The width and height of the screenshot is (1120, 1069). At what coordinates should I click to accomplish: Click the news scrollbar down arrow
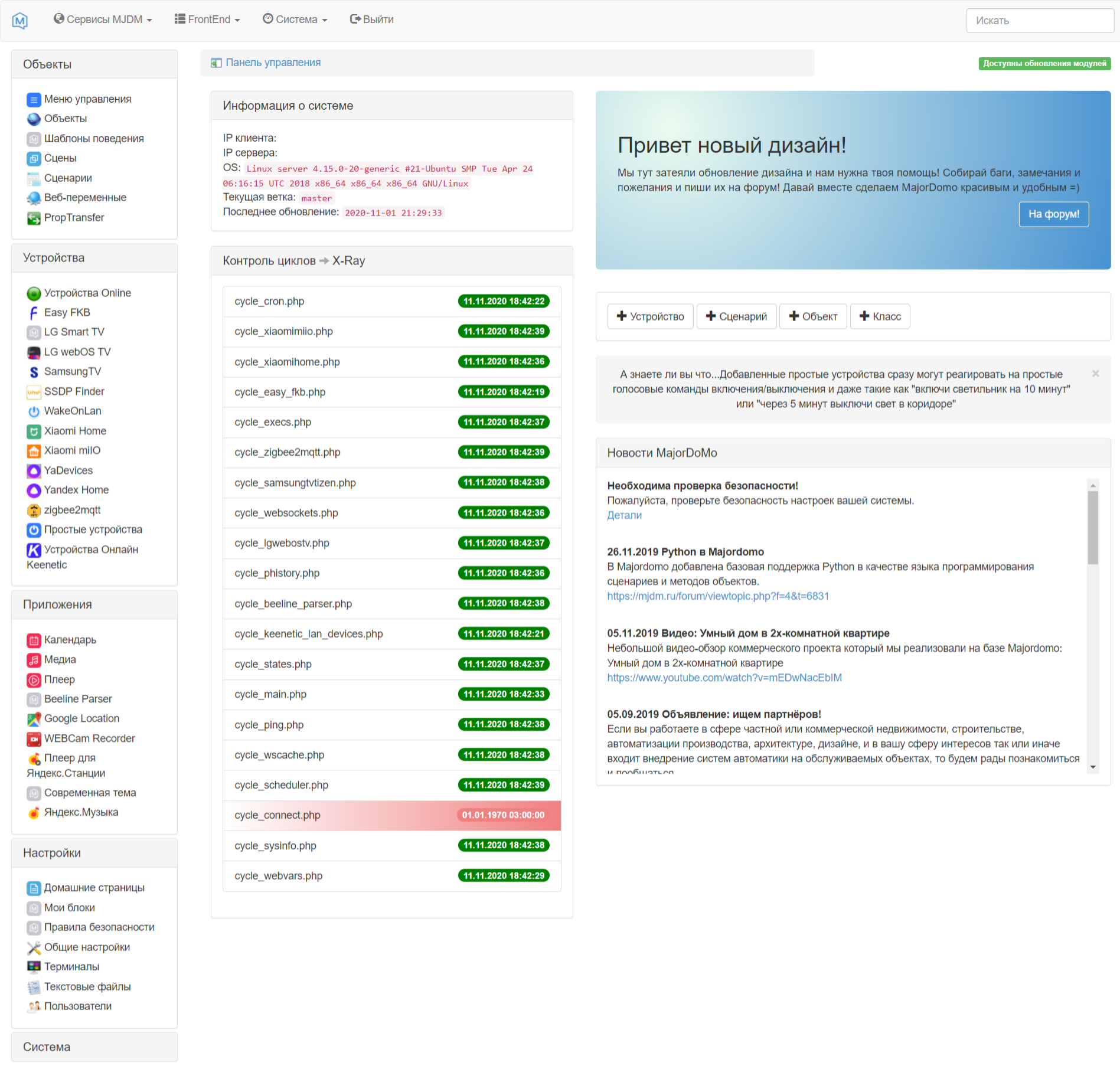[1093, 767]
